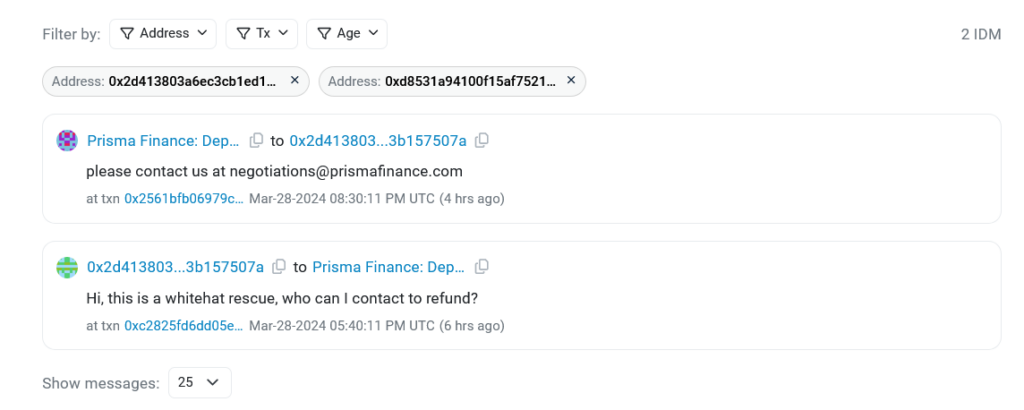Change Show messages count from 25
This screenshot has height=410, width=1024.
coord(200,383)
